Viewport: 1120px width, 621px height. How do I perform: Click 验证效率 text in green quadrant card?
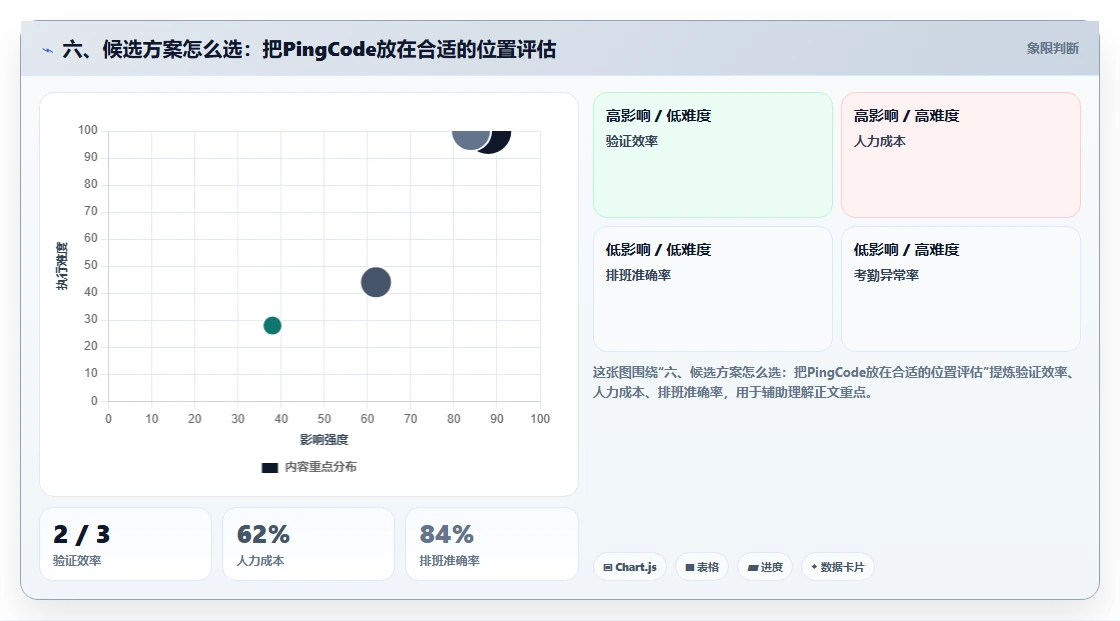pyautogui.click(x=632, y=141)
